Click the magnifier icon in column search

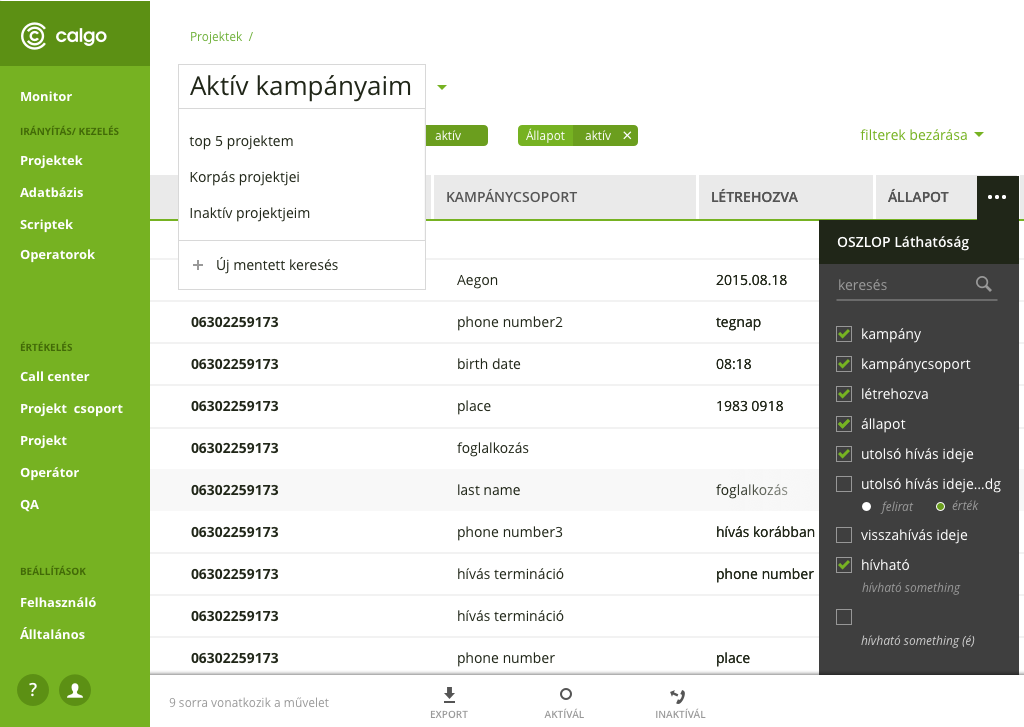[984, 284]
